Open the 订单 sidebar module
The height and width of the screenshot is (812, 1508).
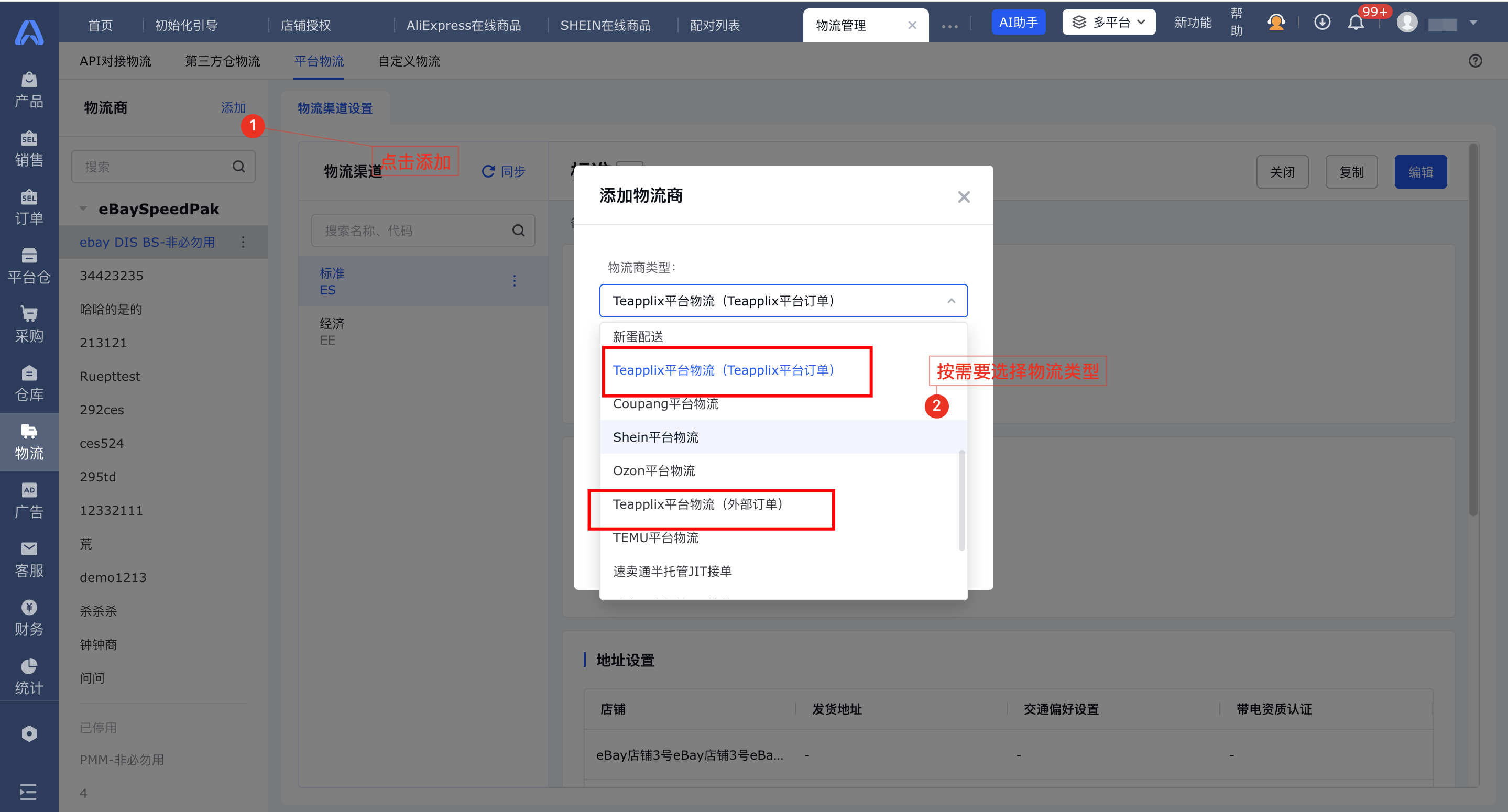pyautogui.click(x=29, y=207)
